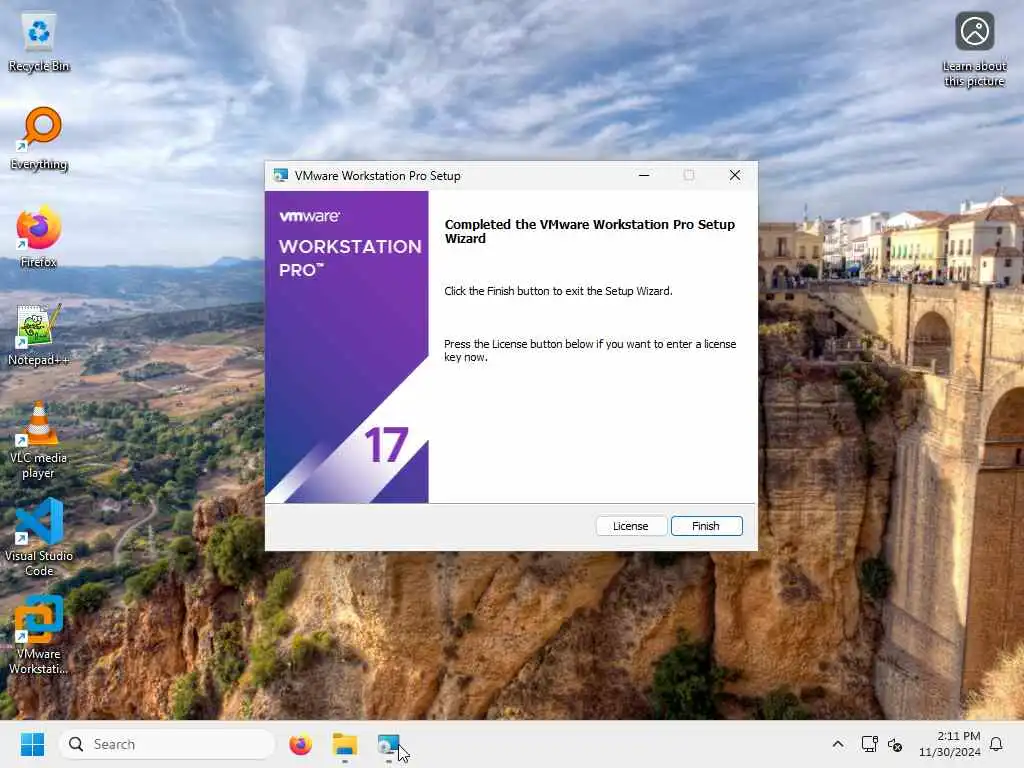
Task: Select the Visual Studio Code desktop icon
Action: [x=39, y=537]
